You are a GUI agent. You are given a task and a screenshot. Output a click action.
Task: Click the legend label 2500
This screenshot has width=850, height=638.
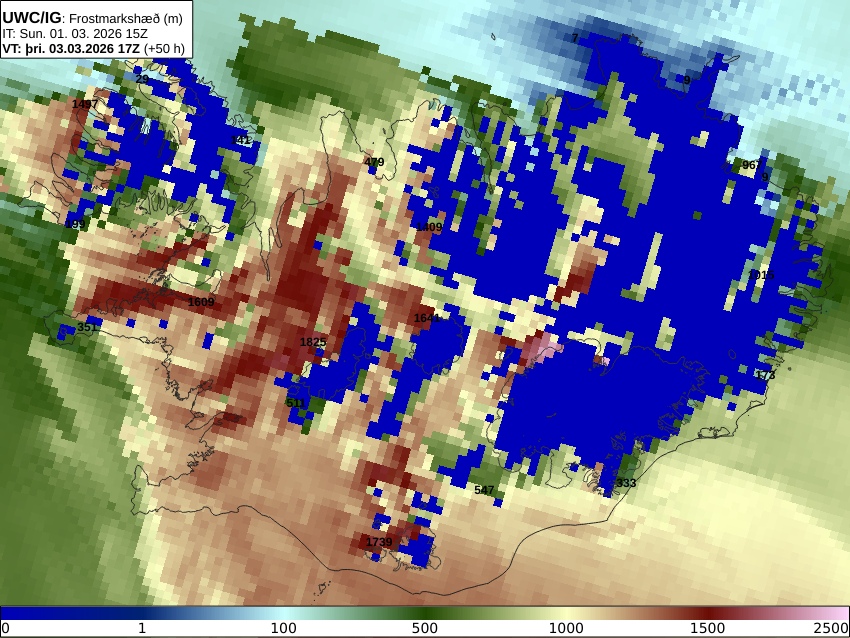click(832, 628)
